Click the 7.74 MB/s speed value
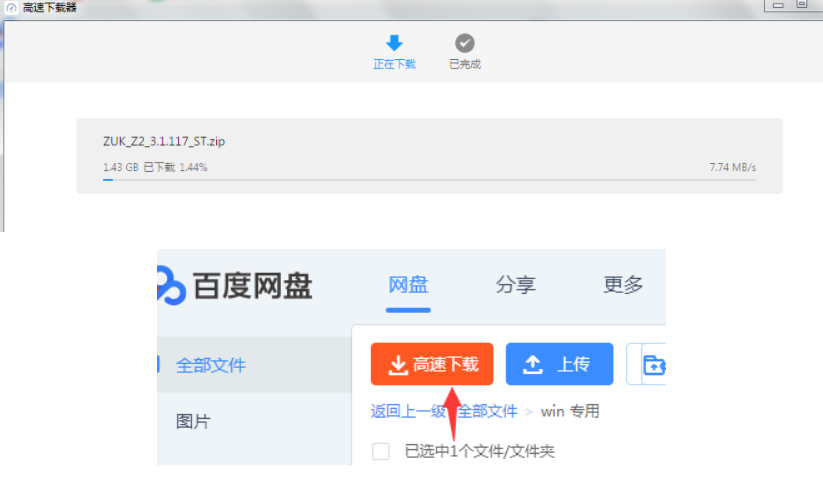The height and width of the screenshot is (480, 823). tap(733, 167)
